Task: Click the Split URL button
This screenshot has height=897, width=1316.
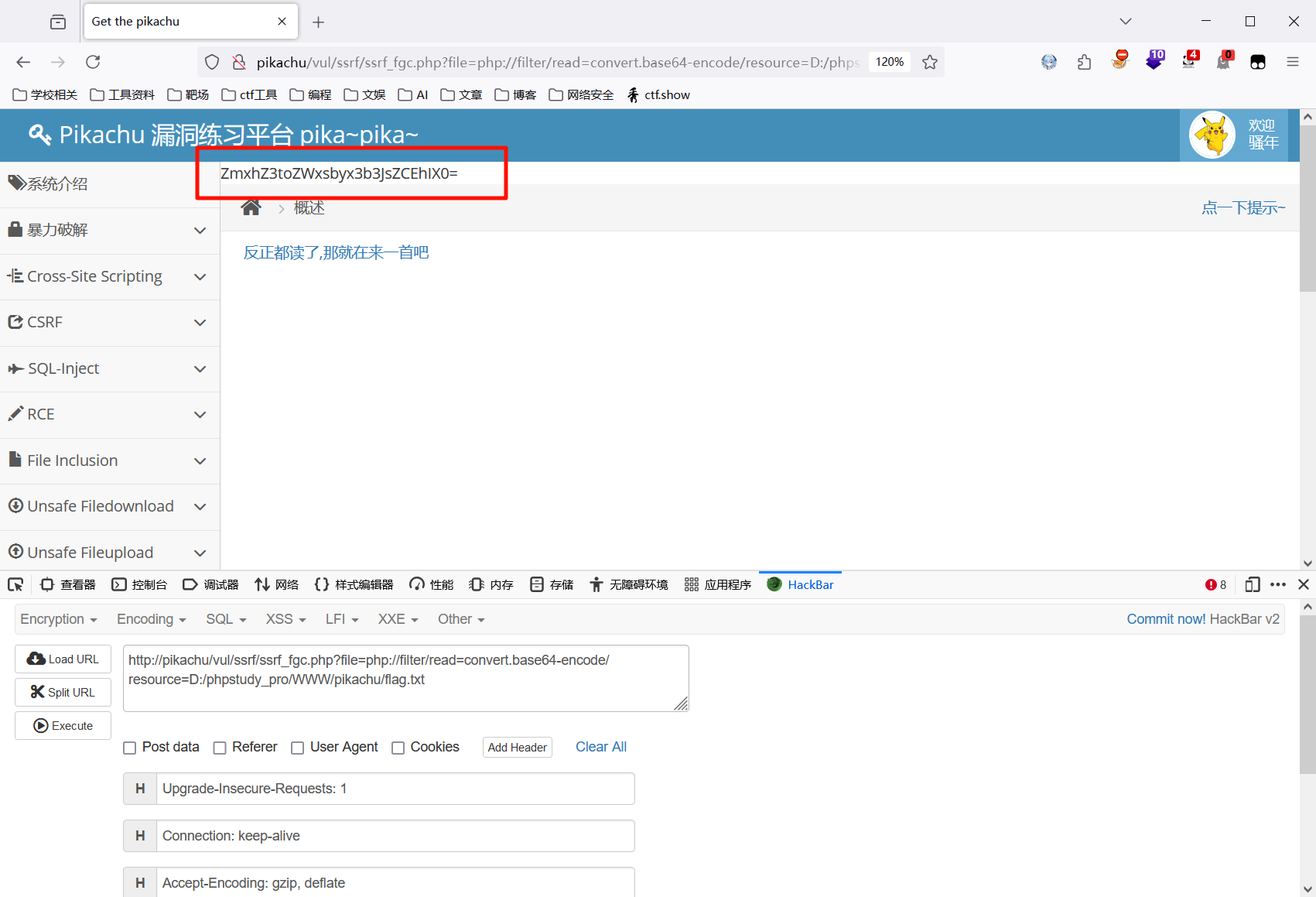Action: [63, 692]
